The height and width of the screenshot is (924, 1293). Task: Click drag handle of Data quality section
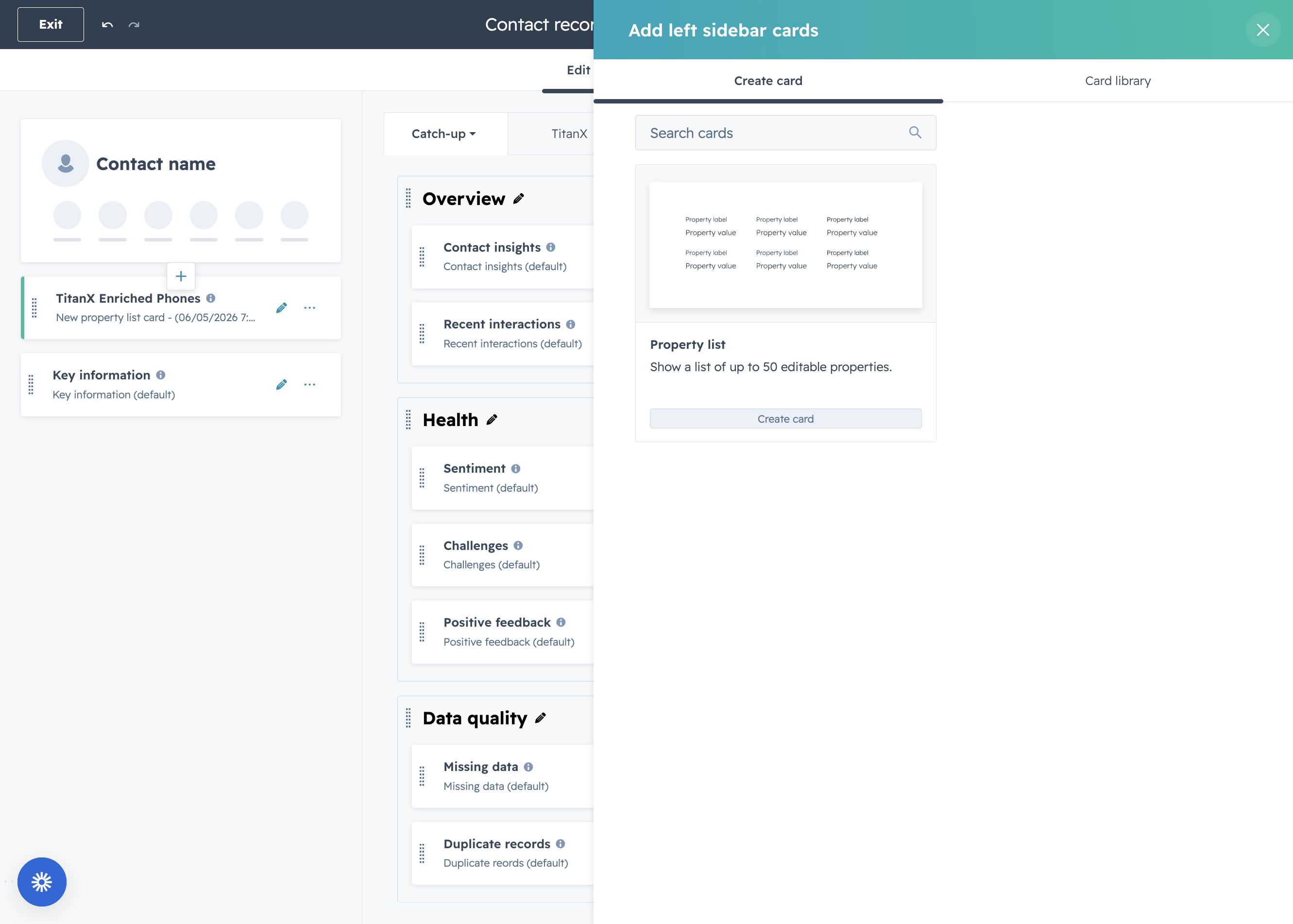tap(408, 718)
